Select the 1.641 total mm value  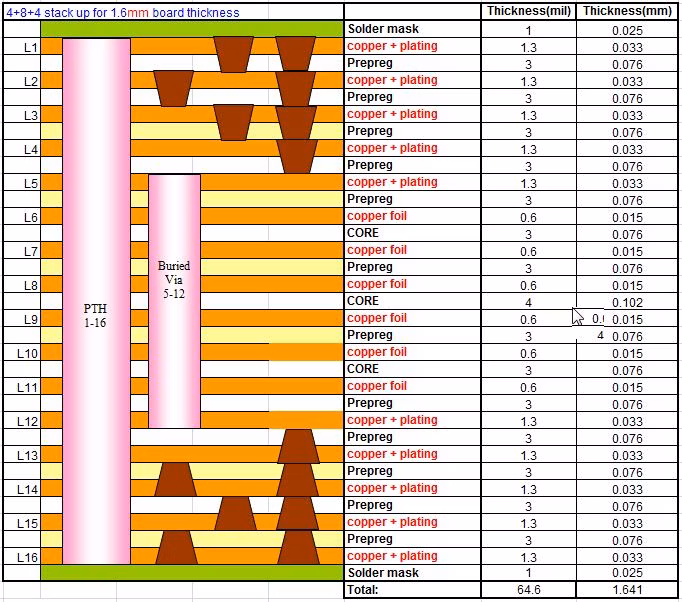[x=627, y=589]
